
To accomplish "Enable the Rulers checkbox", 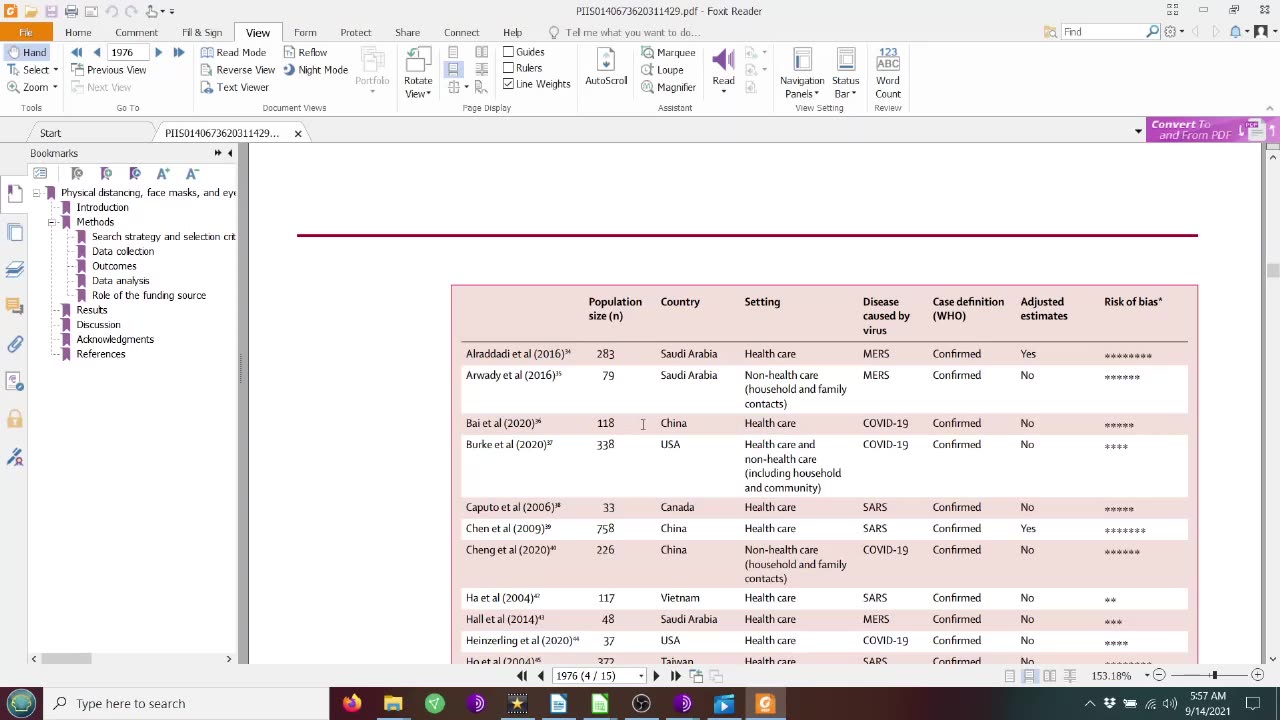I will pyautogui.click(x=509, y=68).
